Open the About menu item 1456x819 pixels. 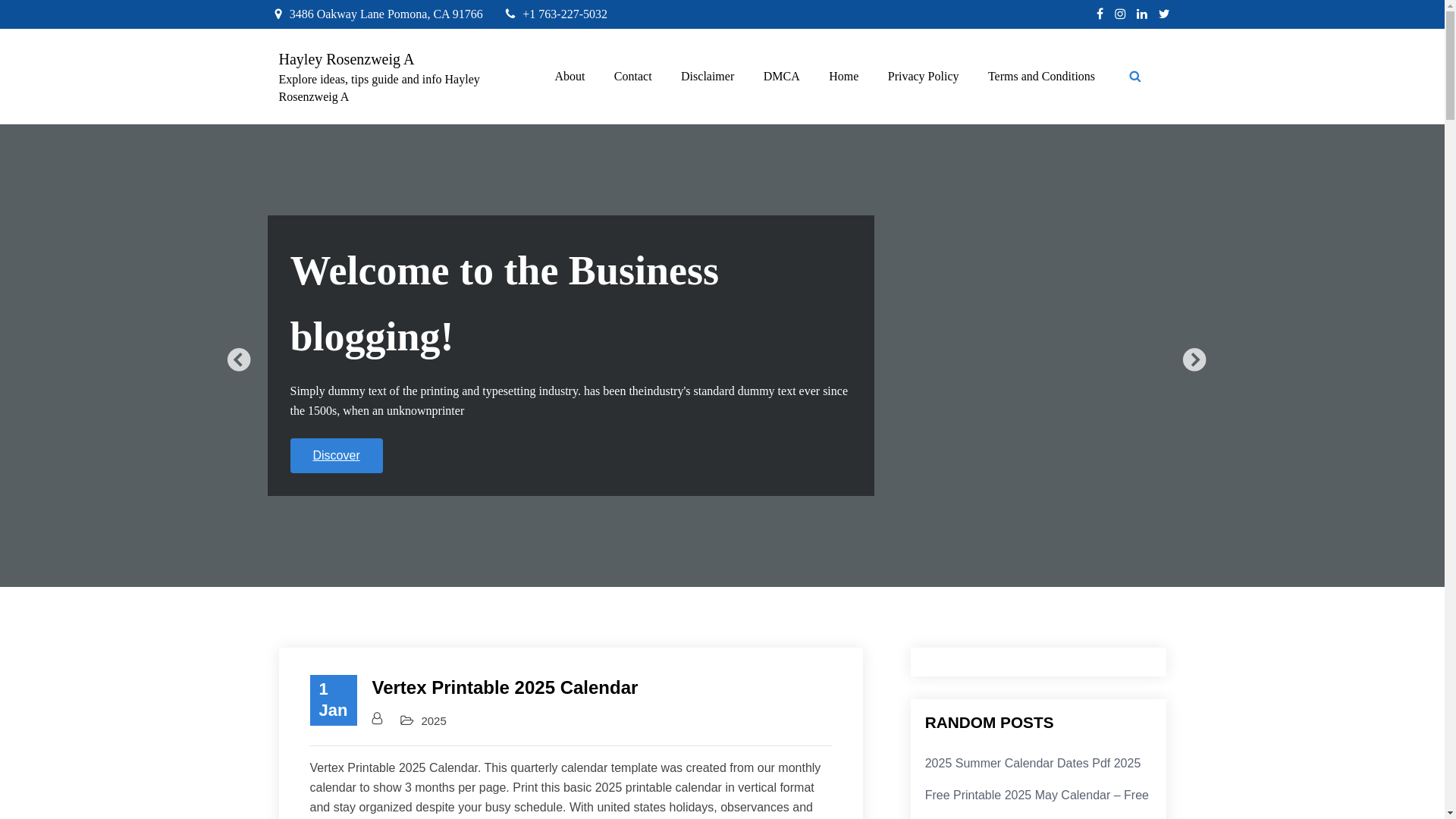point(570,77)
